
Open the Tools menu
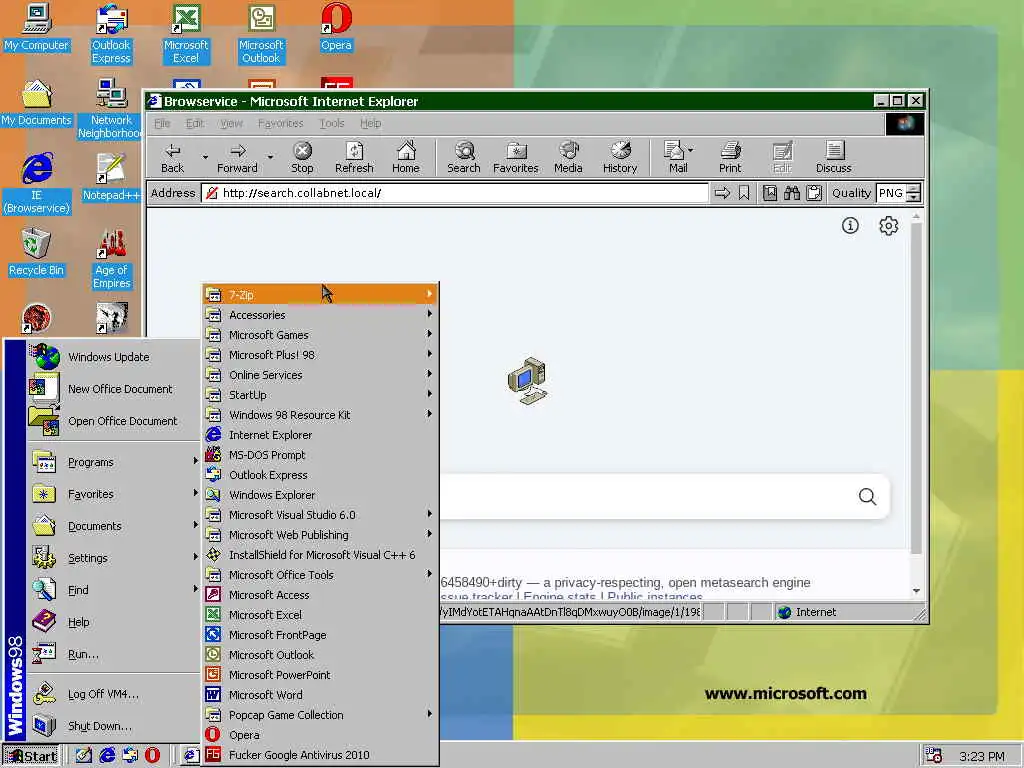(x=332, y=123)
